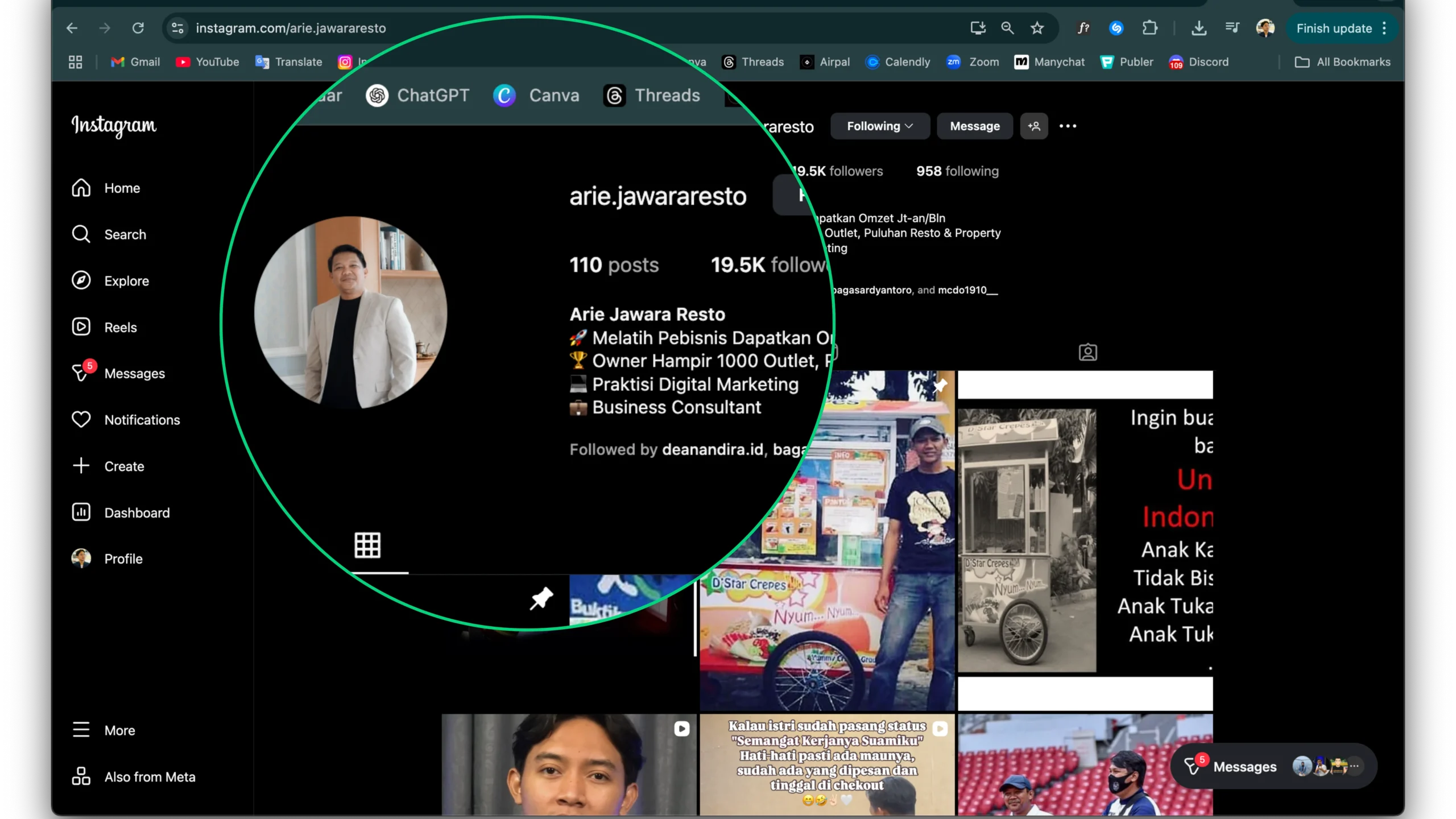
Task: Click the browser forward arrow
Action: 105,28
